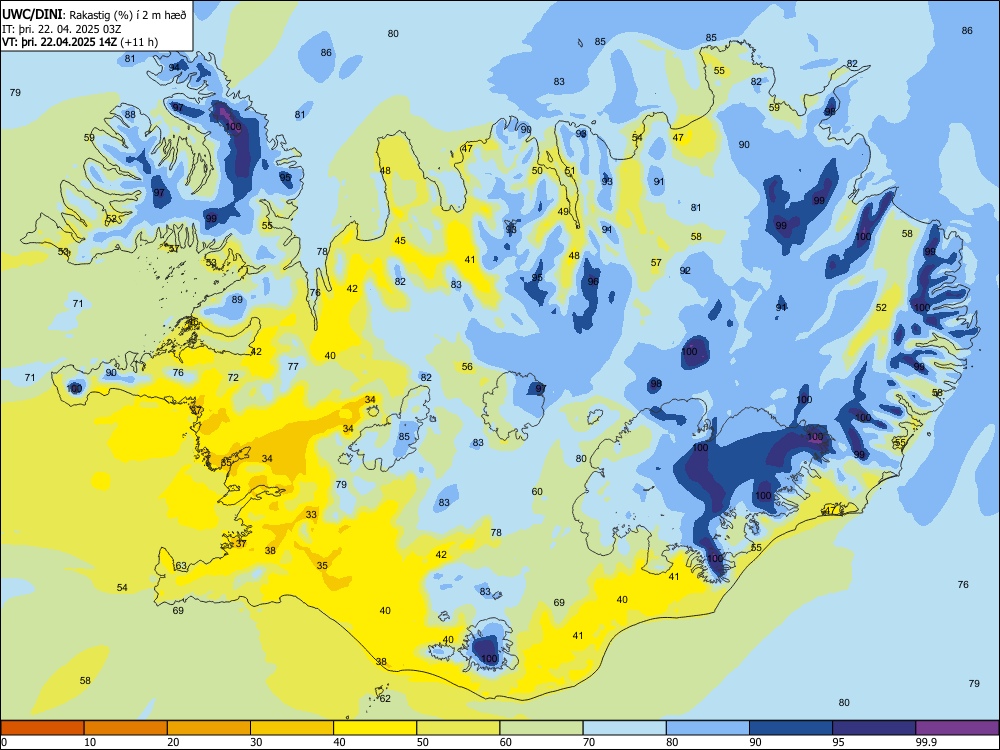Click the 0–10% dark orange legend swatch
Viewport: 1000px width, 750px height.
pyautogui.click(x=42, y=728)
